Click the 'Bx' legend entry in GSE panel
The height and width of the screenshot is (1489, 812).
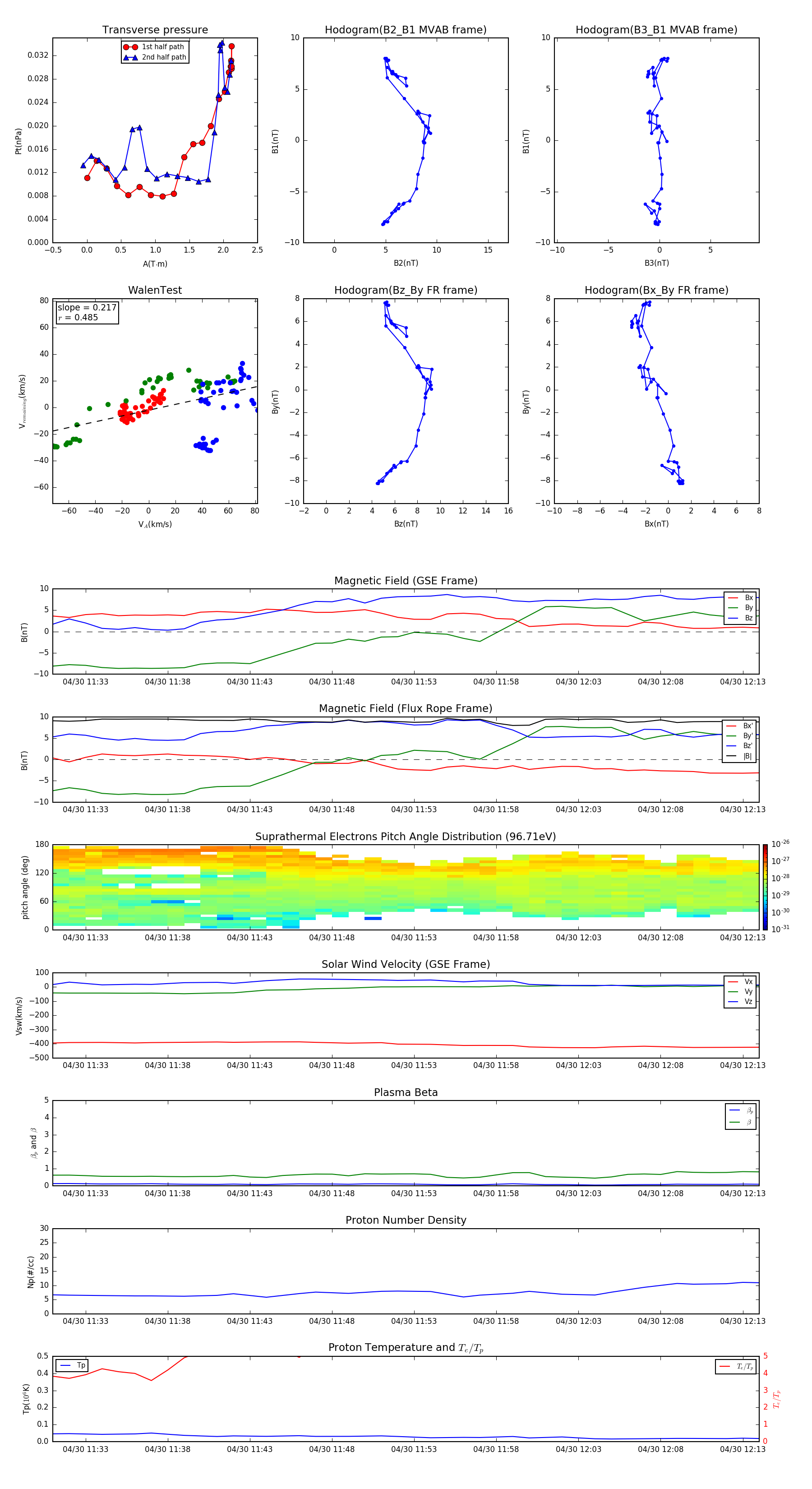point(740,598)
